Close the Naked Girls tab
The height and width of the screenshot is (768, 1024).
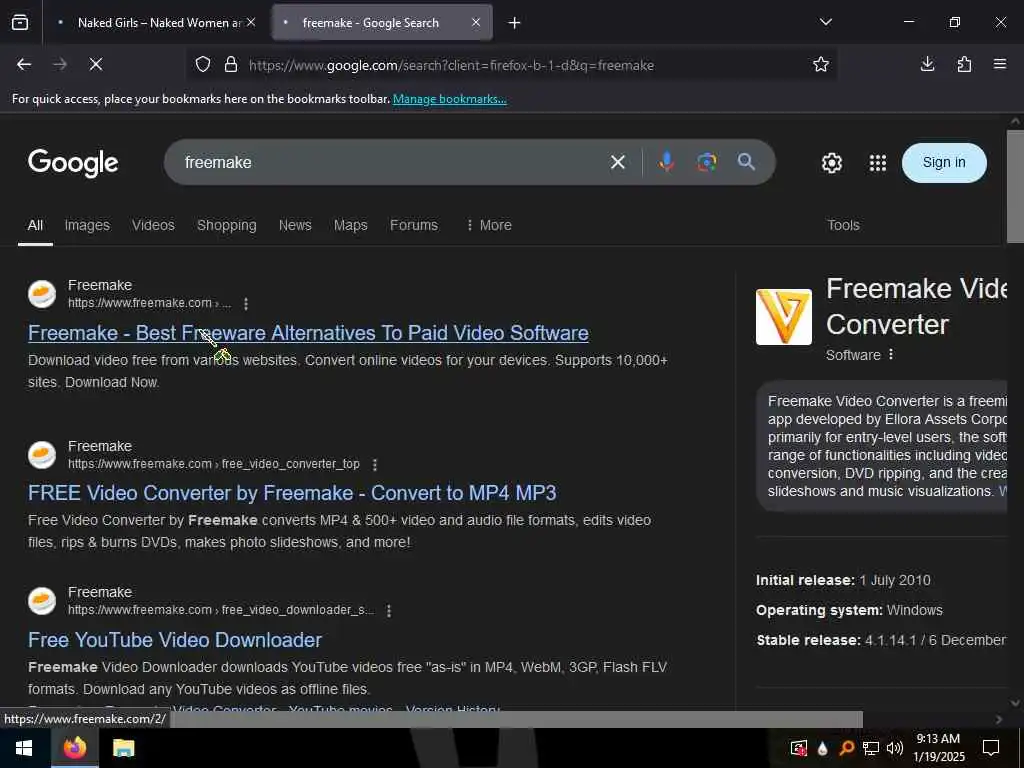coord(251,22)
